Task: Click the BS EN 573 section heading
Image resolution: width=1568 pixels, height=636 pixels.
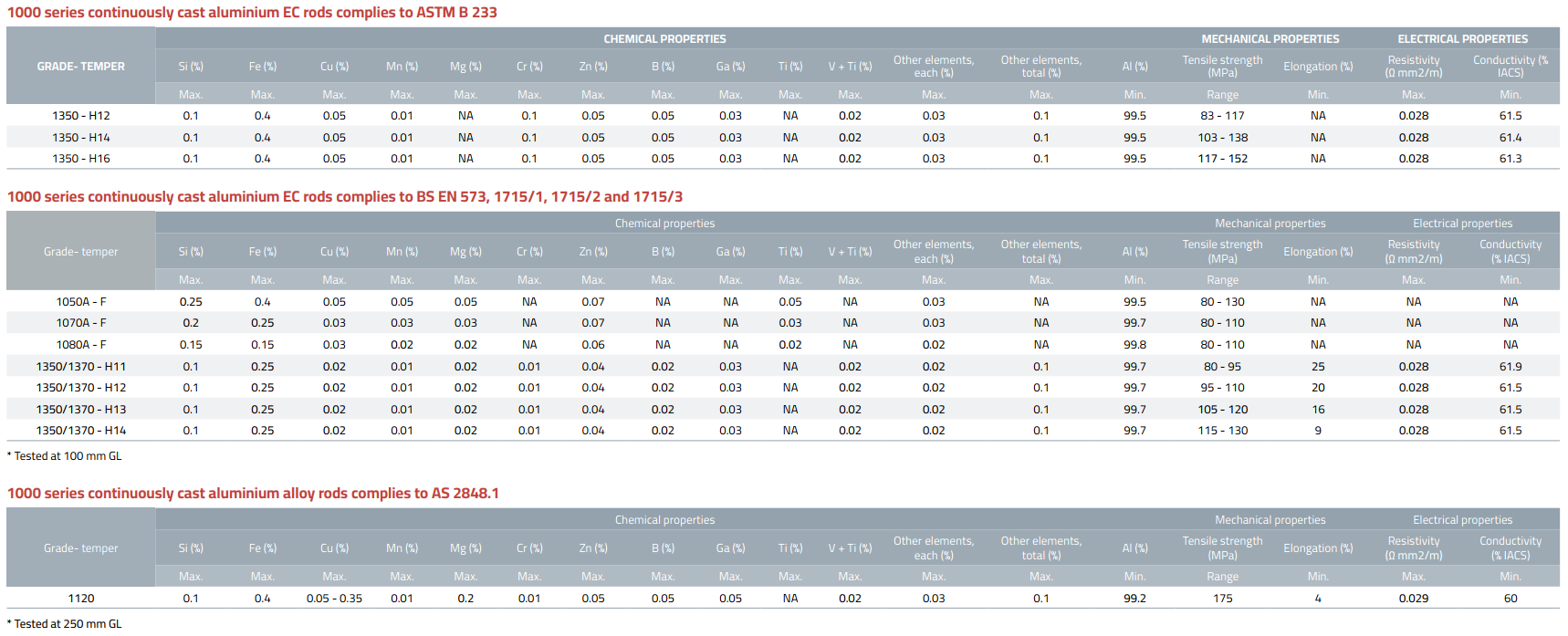Action: (x=344, y=197)
